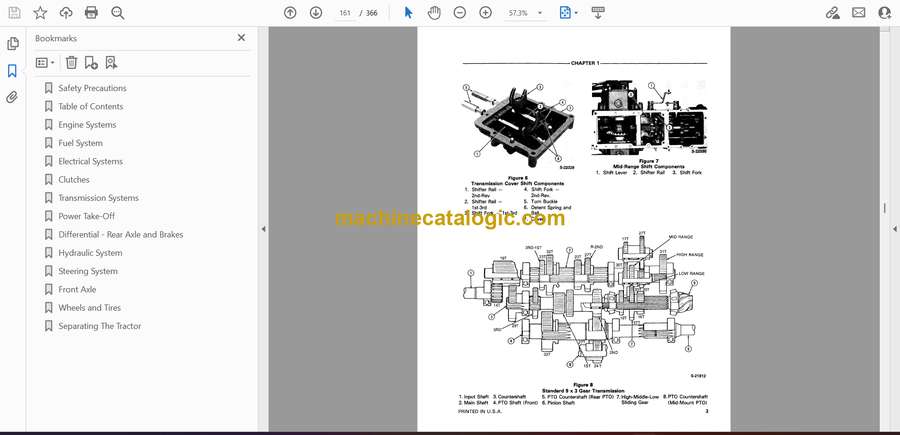The height and width of the screenshot is (435, 900).
Task: Open the Hydraulic System bookmark
Action: tap(90, 253)
